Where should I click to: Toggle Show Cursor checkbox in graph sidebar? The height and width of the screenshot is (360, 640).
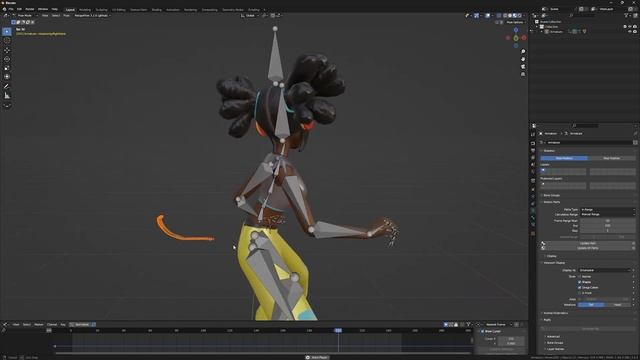(482, 331)
